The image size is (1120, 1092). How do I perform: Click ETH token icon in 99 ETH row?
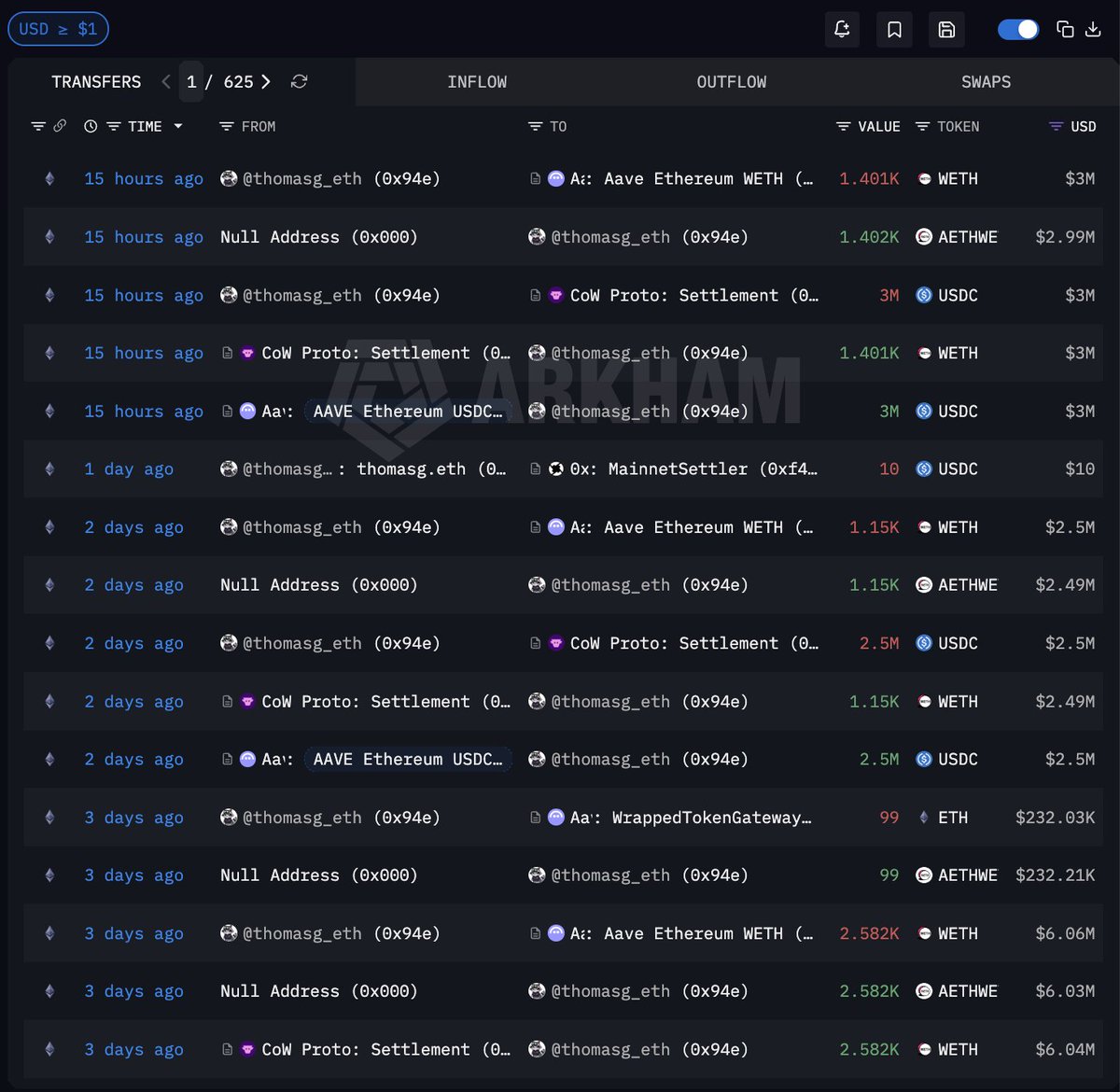click(924, 818)
